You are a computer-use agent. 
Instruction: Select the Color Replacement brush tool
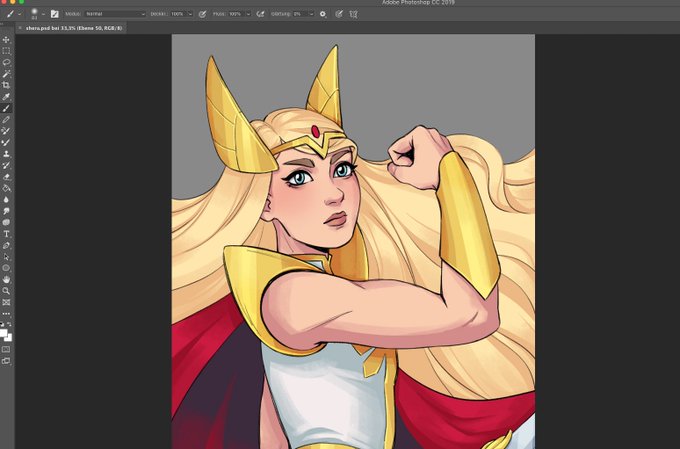pos(6,131)
